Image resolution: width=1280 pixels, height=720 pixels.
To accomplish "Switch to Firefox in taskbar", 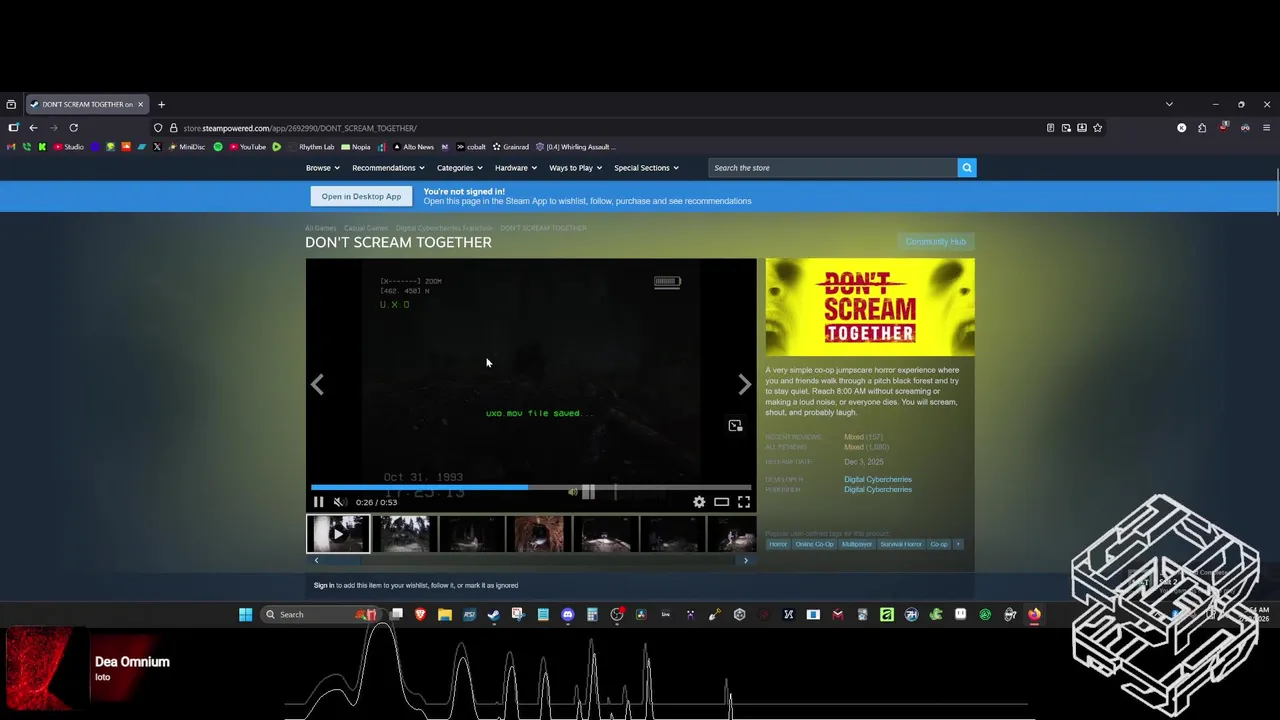I will pyautogui.click(x=1034, y=615).
